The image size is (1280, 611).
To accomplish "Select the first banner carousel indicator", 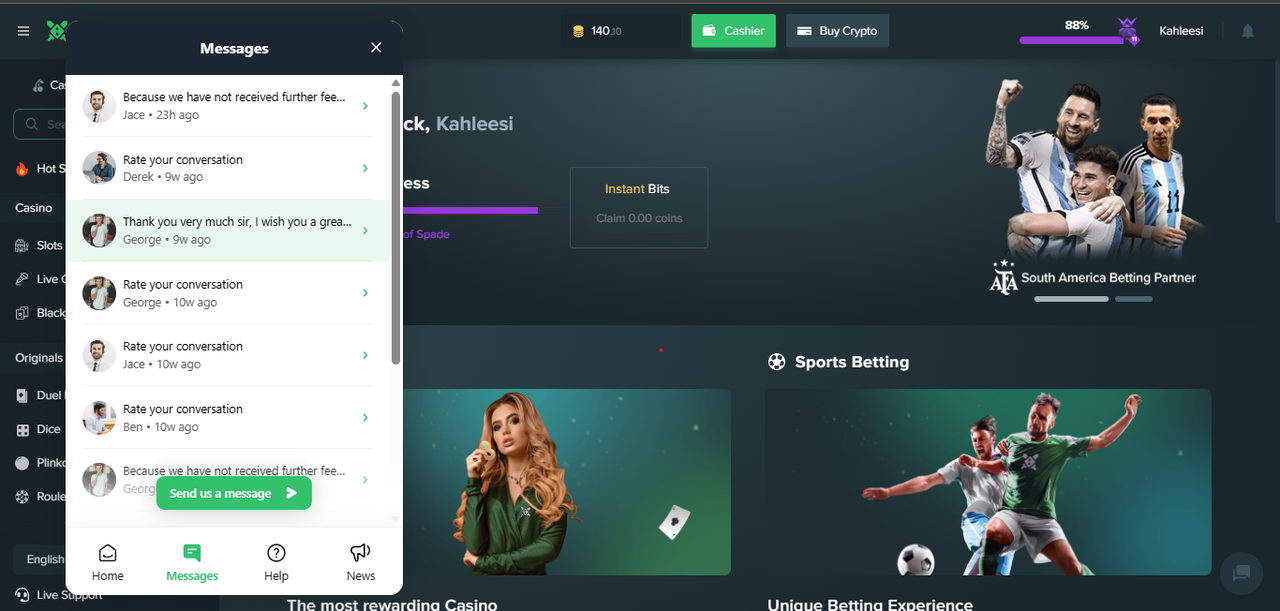I will click(x=1071, y=299).
